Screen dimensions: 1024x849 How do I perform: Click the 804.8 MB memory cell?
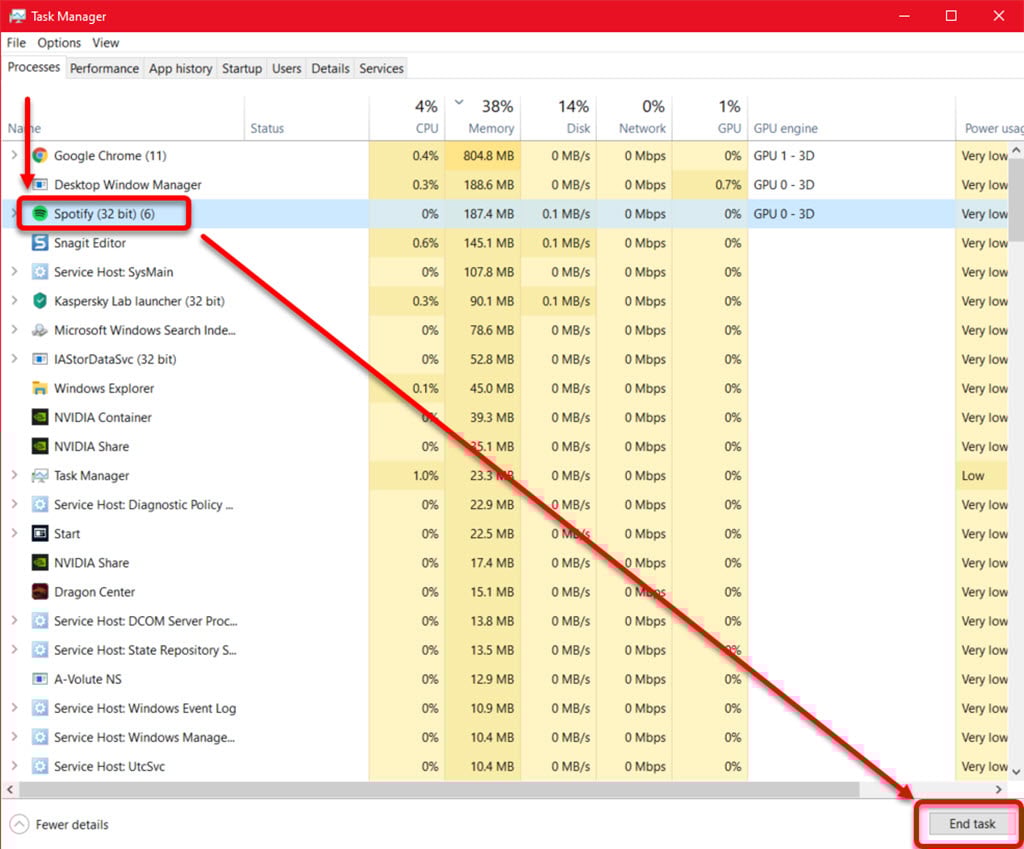(x=483, y=155)
